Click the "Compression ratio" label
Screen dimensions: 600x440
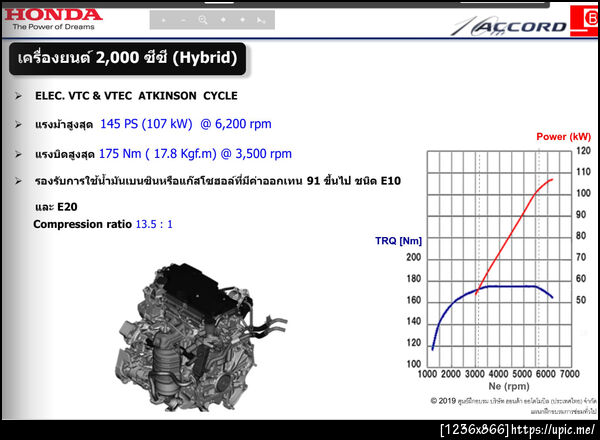coord(82,224)
